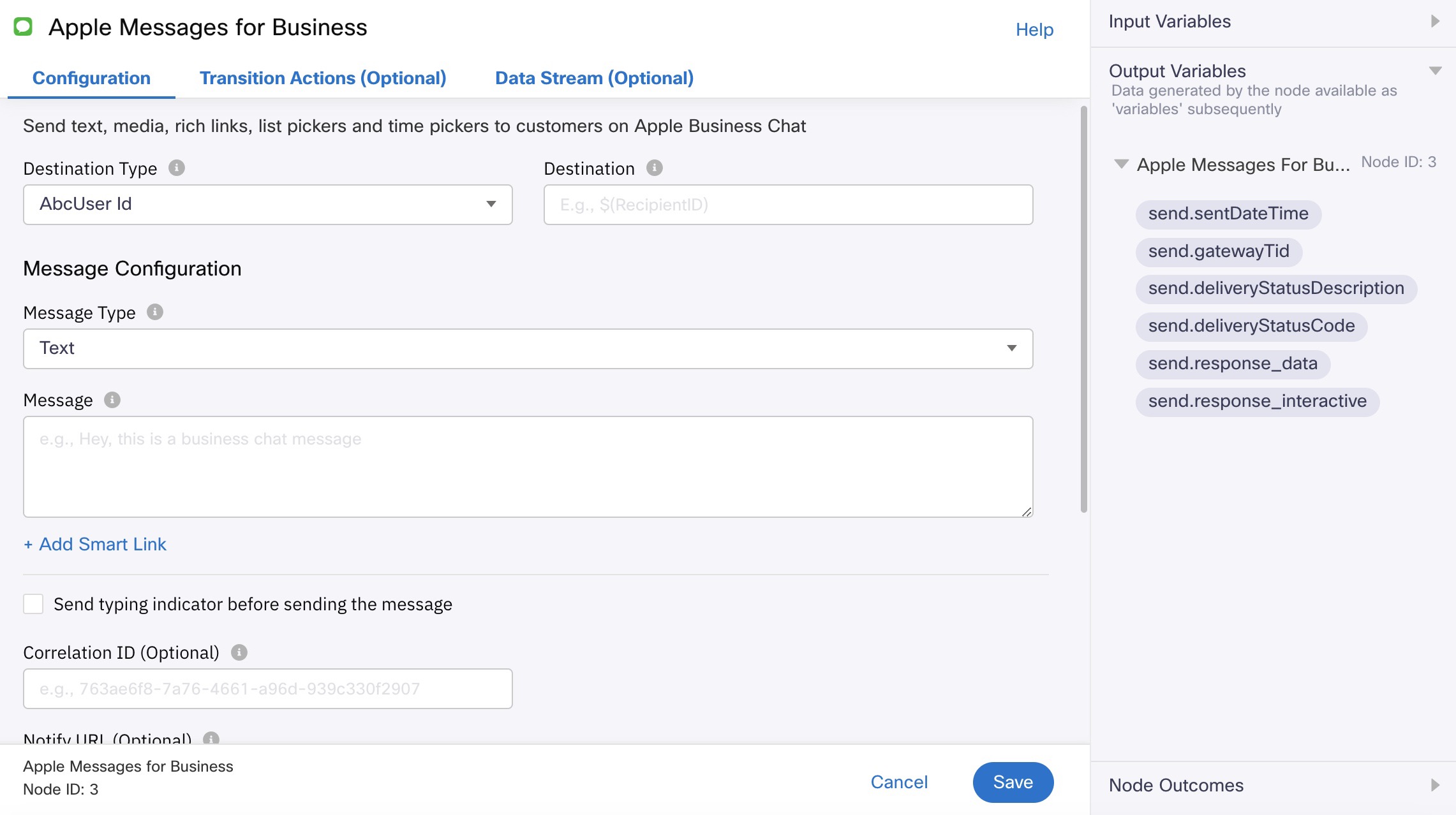1456x815 pixels.
Task: Click the 'Apple Messages for Business' title
Action: (208, 27)
